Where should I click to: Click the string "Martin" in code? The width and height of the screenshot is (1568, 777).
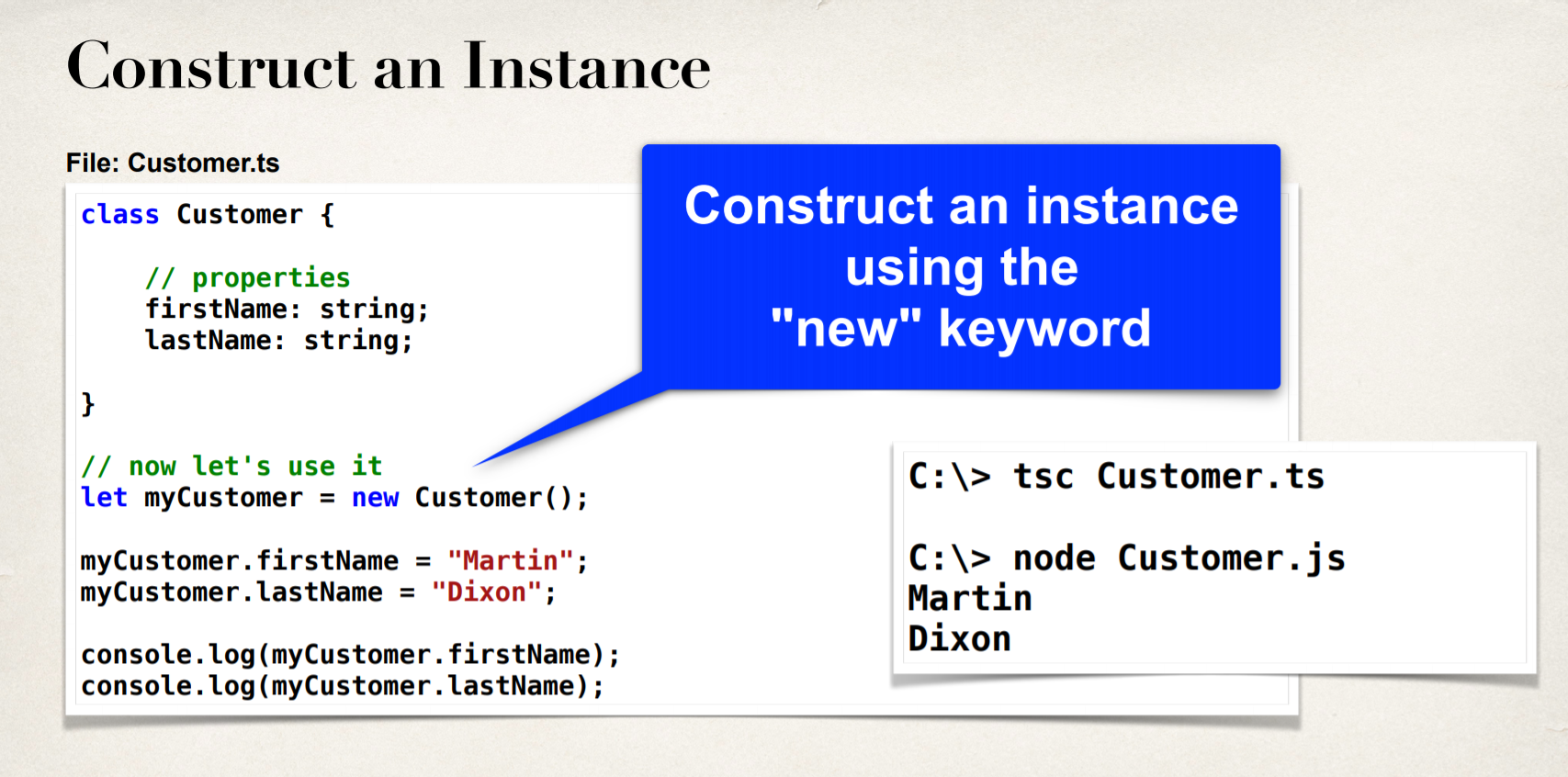[x=511, y=560]
